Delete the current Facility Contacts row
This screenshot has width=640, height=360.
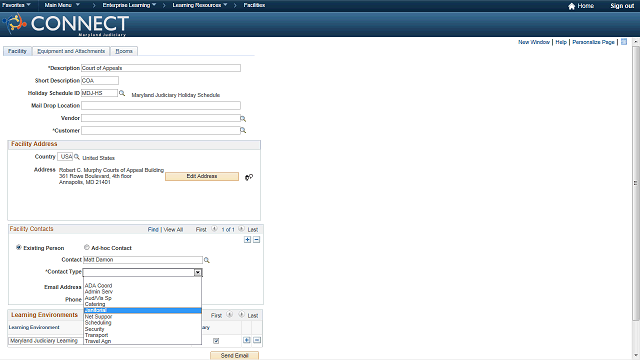coord(256,240)
